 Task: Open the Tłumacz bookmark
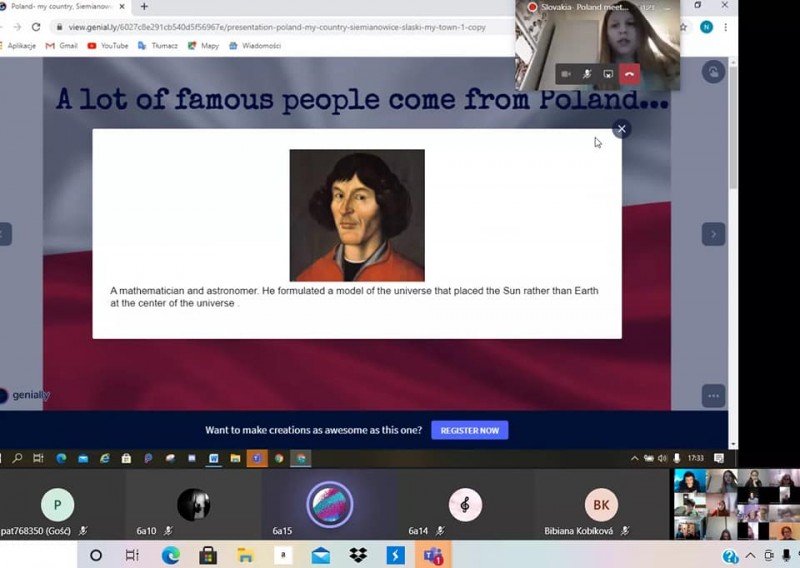[158, 45]
